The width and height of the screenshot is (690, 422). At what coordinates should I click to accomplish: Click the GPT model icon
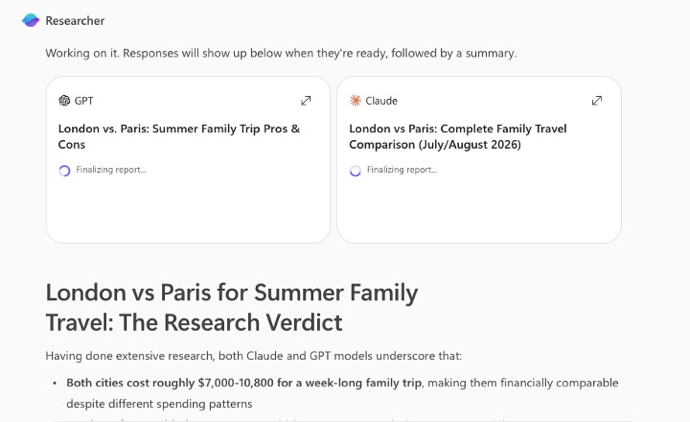pyautogui.click(x=64, y=100)
